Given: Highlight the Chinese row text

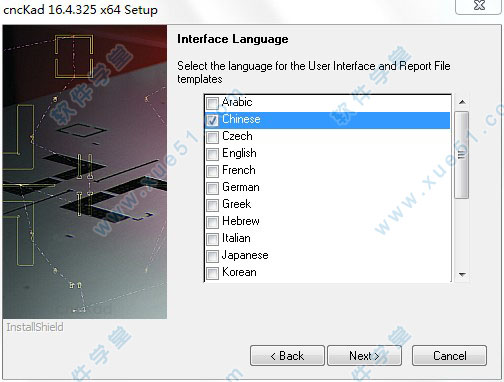Looking at the screenshot, I should pyautogui.click(x=241, y=119).
